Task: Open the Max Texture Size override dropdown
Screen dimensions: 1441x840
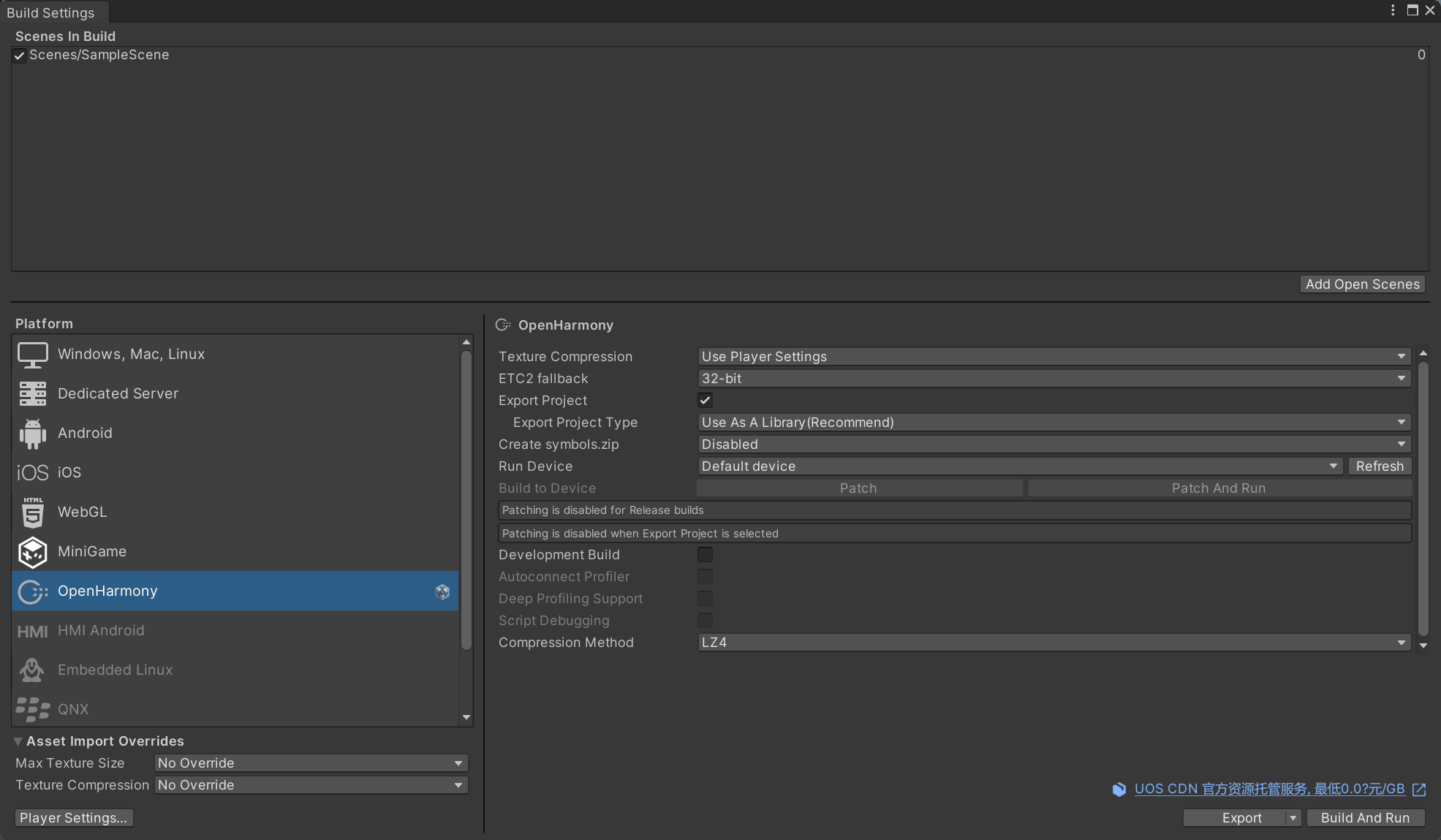Action: [x=311, y=763]
